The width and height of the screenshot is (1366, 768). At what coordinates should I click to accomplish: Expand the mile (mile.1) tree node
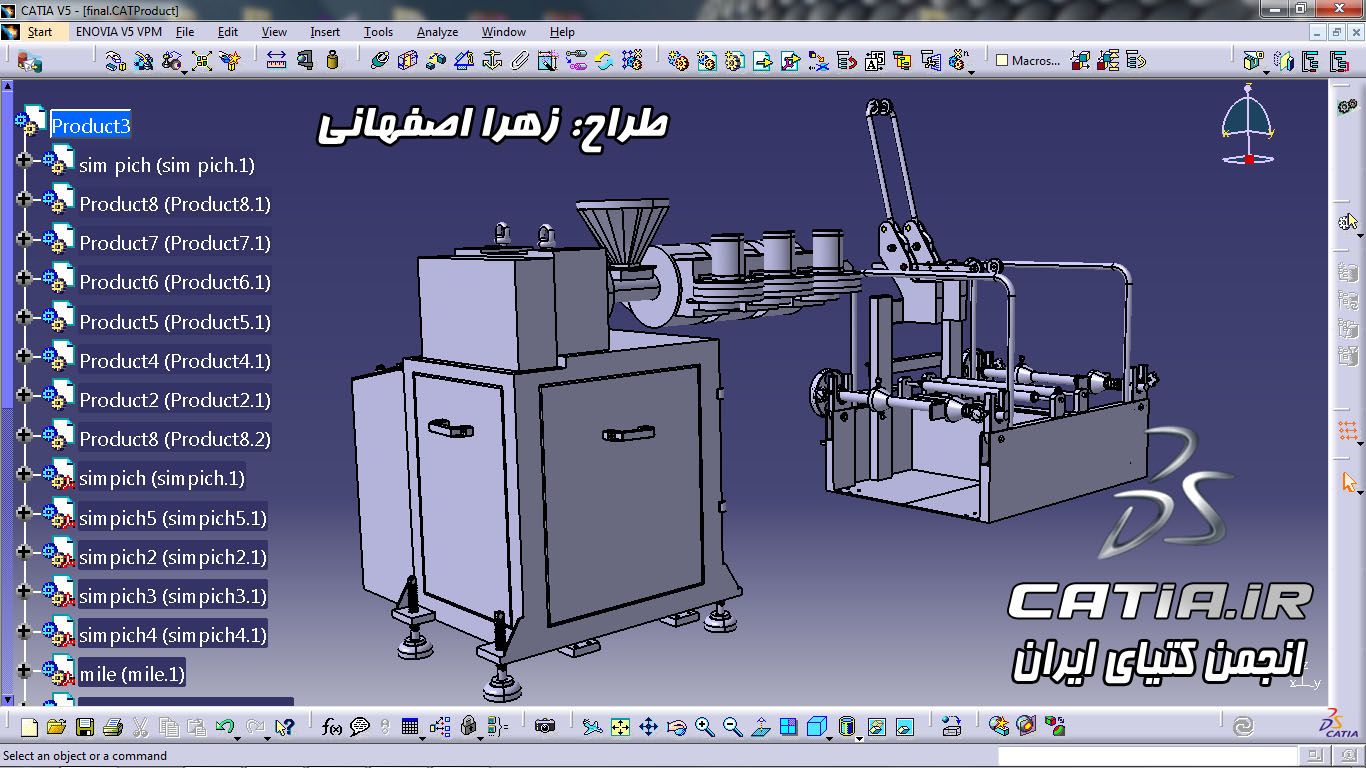[24, 669]
